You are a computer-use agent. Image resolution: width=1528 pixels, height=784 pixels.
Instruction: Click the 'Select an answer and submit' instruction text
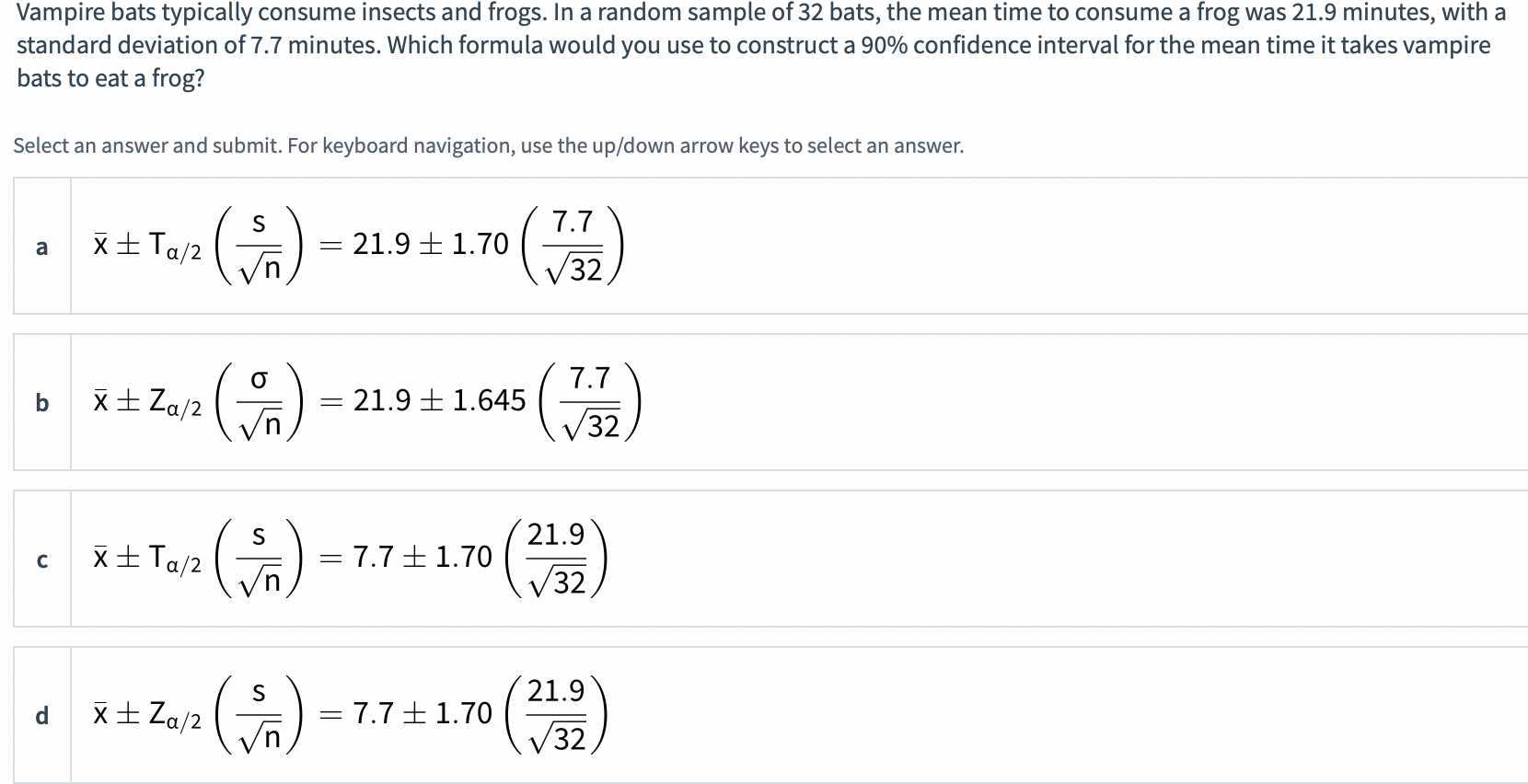(x=489, y=145)
